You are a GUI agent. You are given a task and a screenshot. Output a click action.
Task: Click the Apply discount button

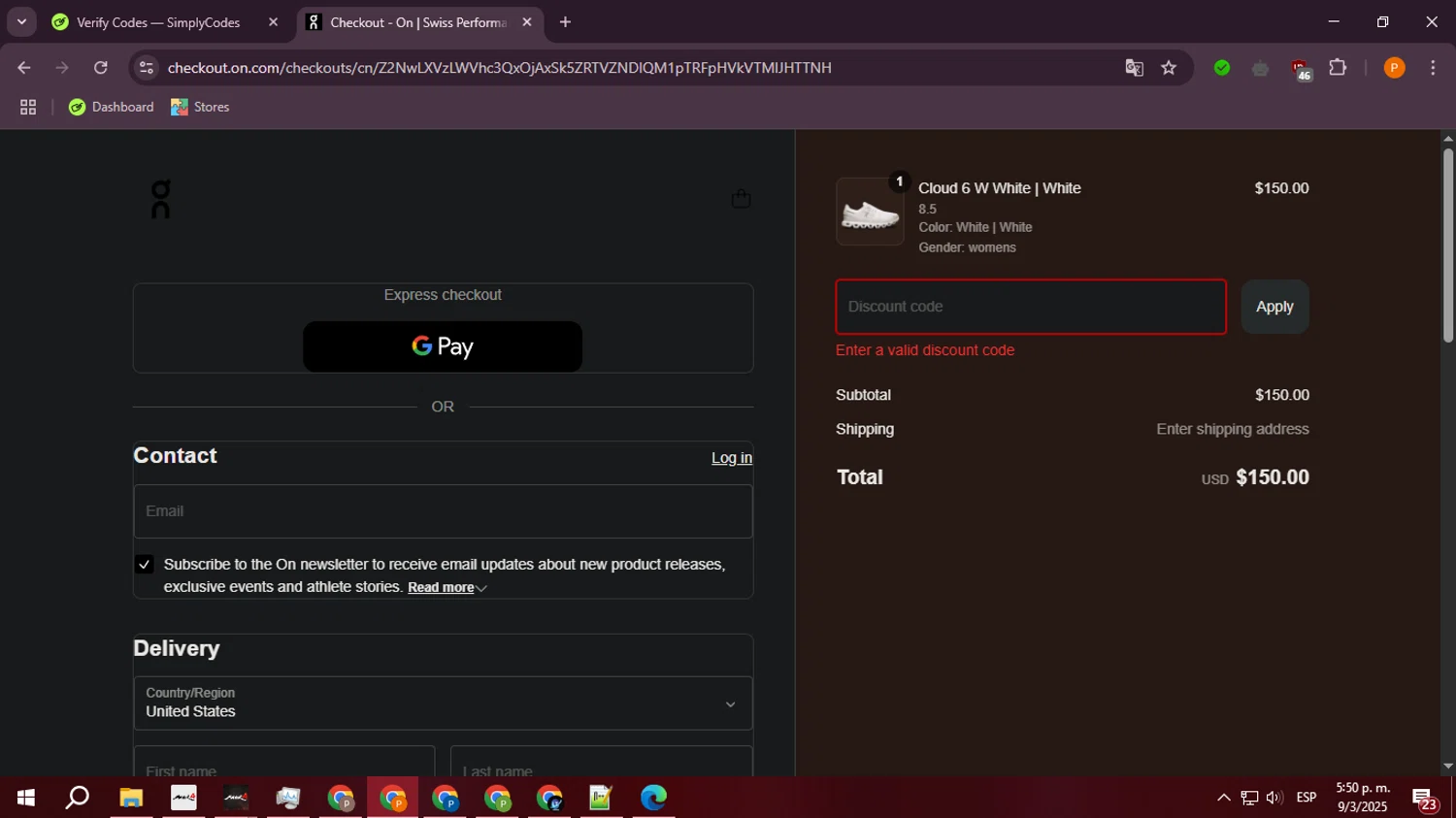[1274, 307]
